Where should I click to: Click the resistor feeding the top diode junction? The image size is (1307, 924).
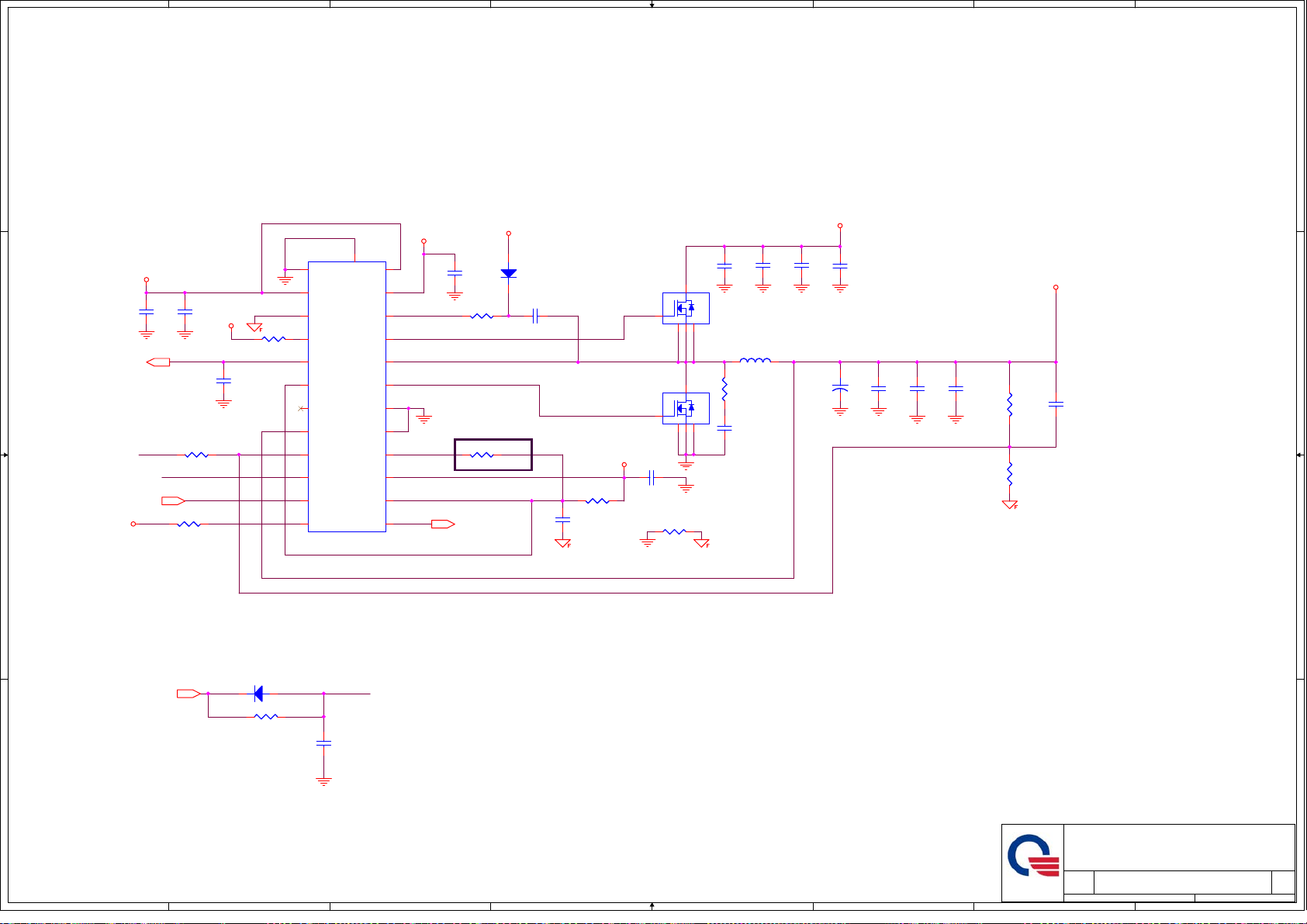[x=482, y=316]
